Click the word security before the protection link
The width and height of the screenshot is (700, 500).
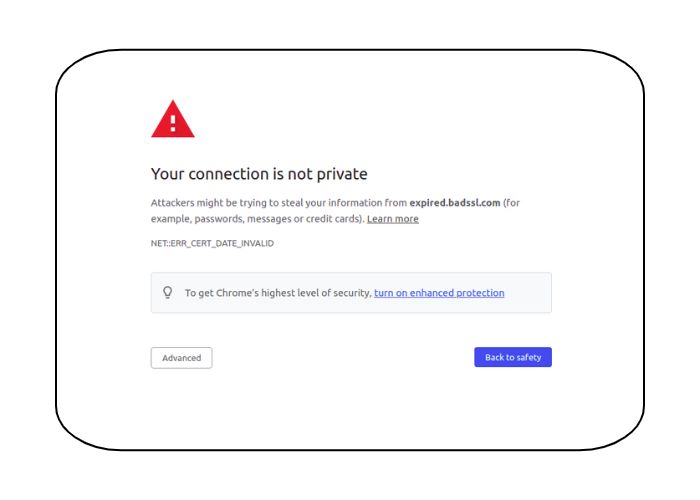point(354,293)
